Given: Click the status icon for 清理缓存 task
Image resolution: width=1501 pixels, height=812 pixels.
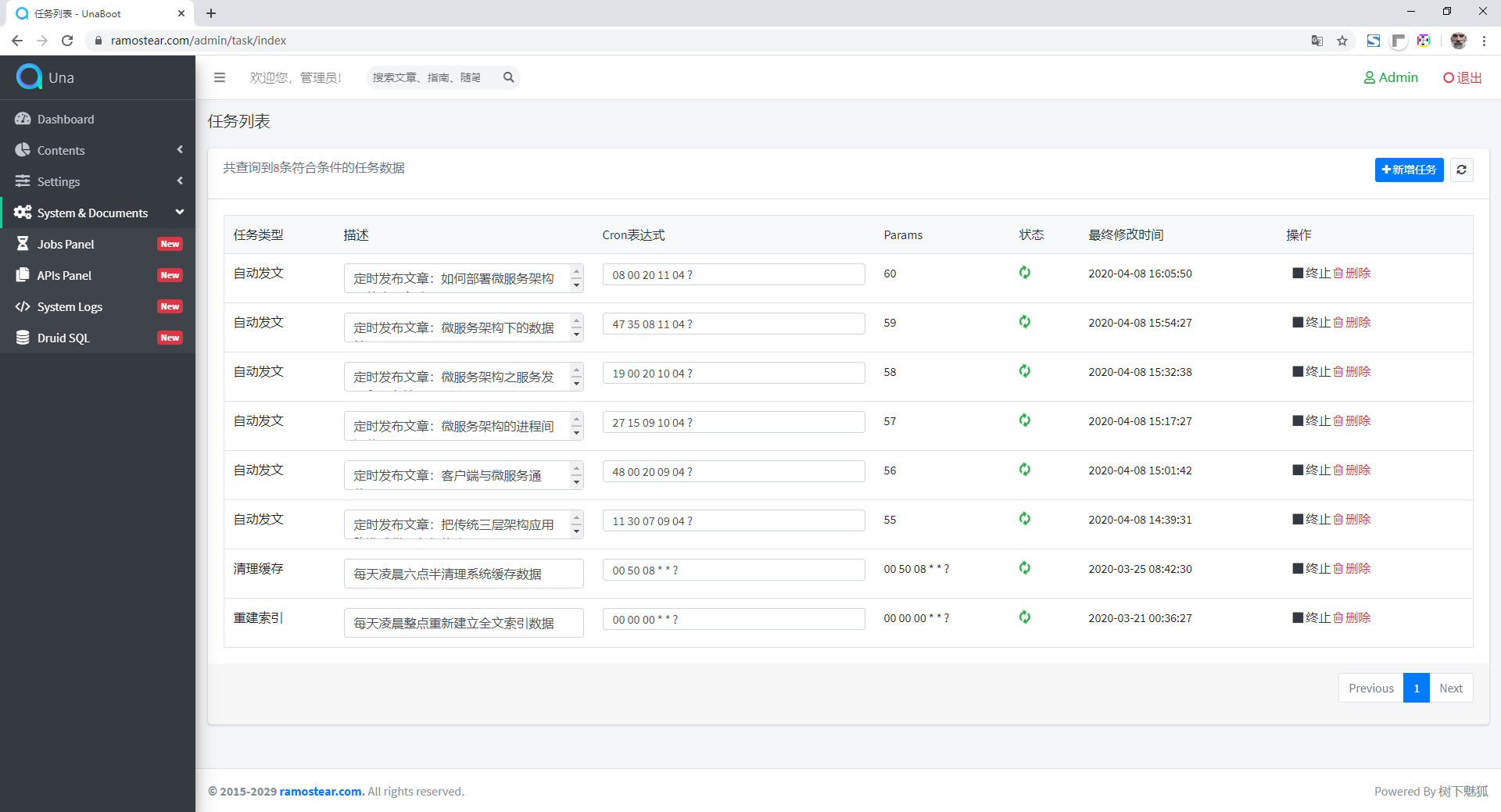Looking at the screenshot, I should point(1024,568).
